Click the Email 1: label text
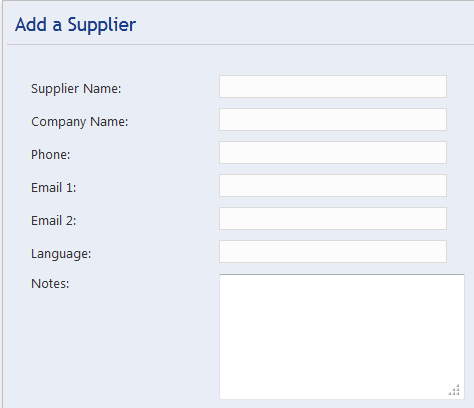The height and width of the screenshot is (408, 474). (x=53, y=188)
